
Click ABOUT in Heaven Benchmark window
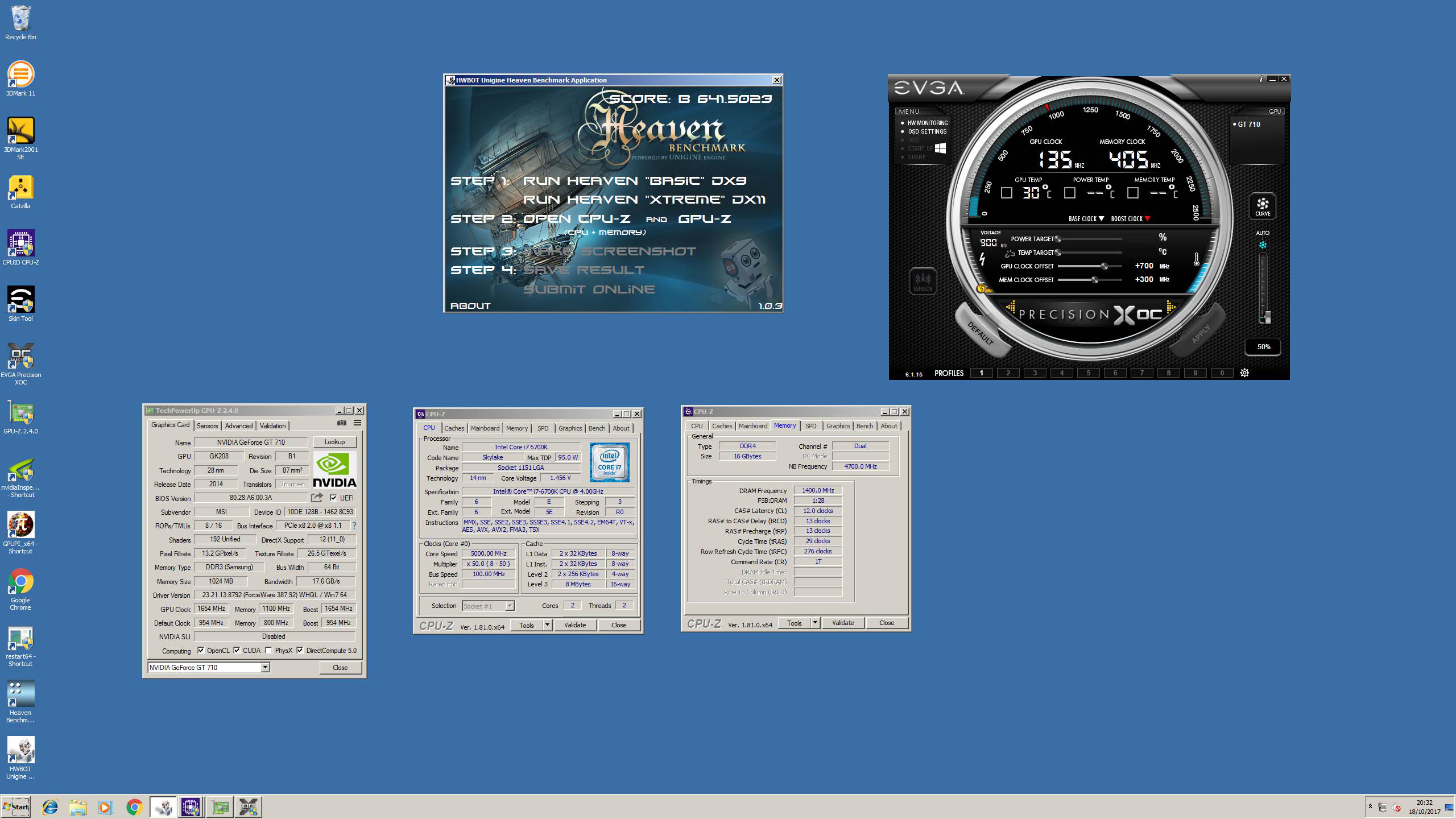(x=470, y=306)
